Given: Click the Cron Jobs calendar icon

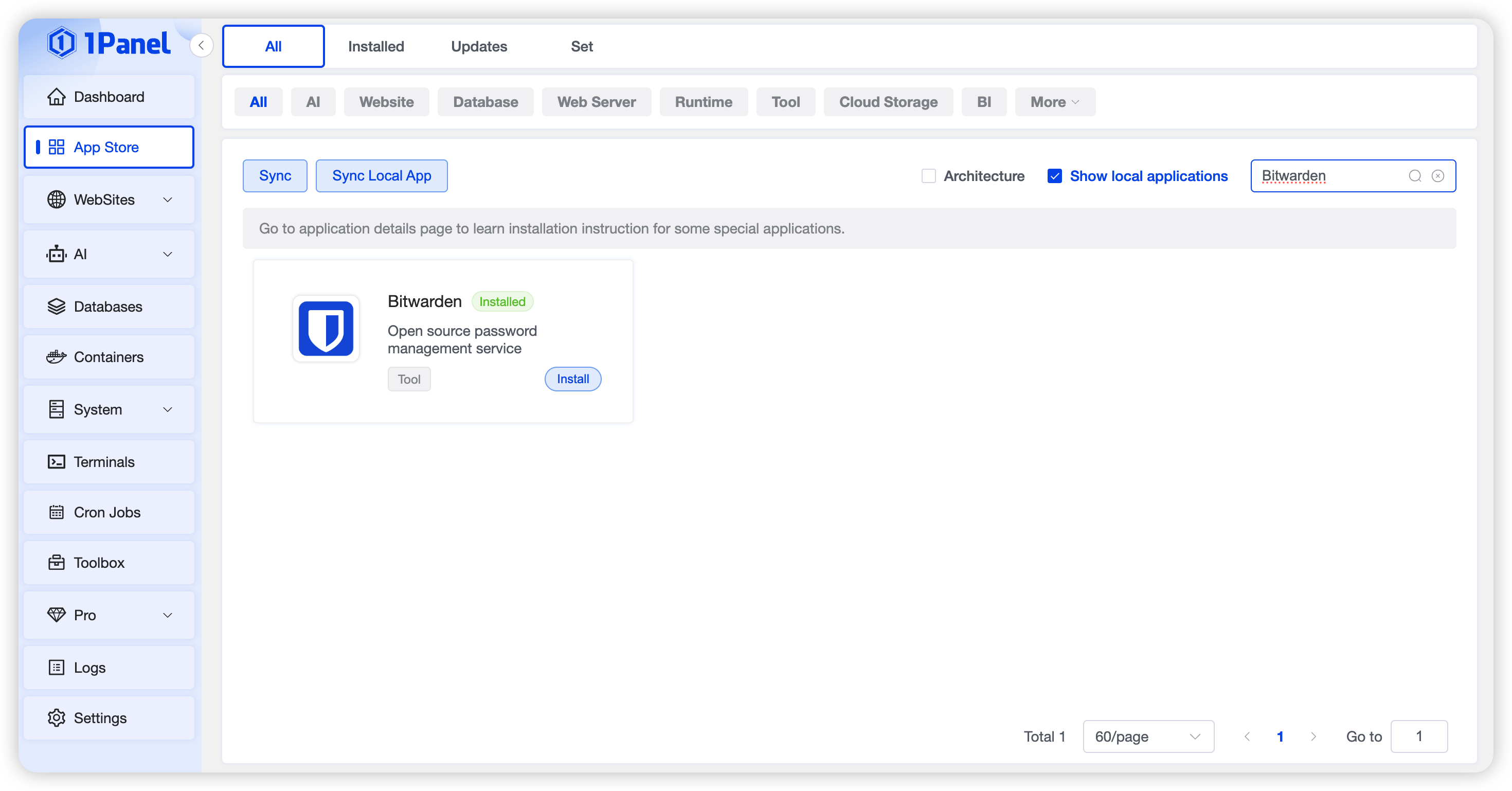Looking at the screenshot, I should point(57,512).
